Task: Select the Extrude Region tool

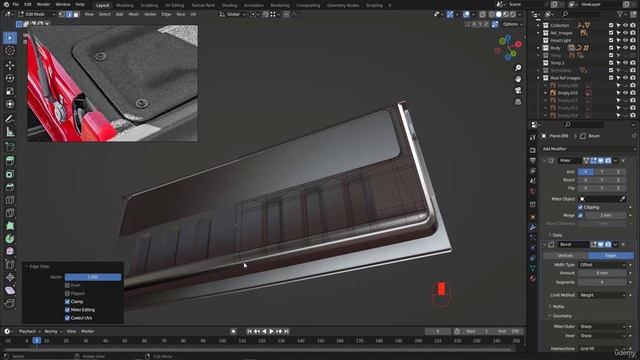Action: pos(10,161)
